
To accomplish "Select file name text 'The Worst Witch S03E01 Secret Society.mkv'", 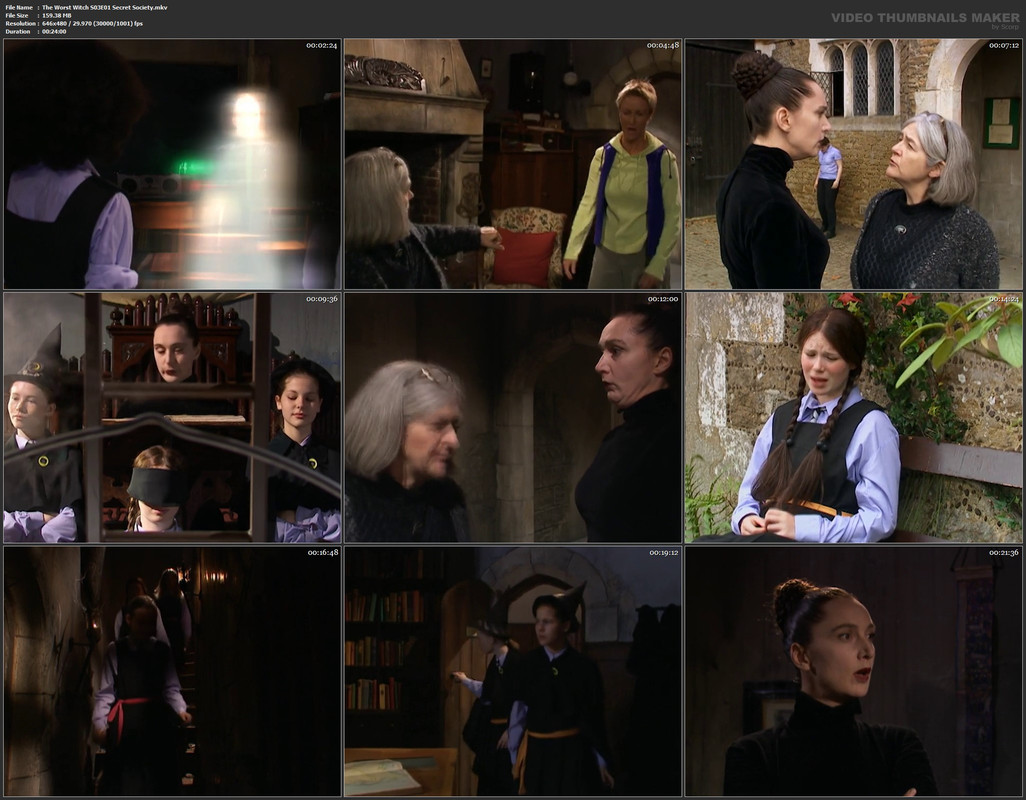I will 105,7.
